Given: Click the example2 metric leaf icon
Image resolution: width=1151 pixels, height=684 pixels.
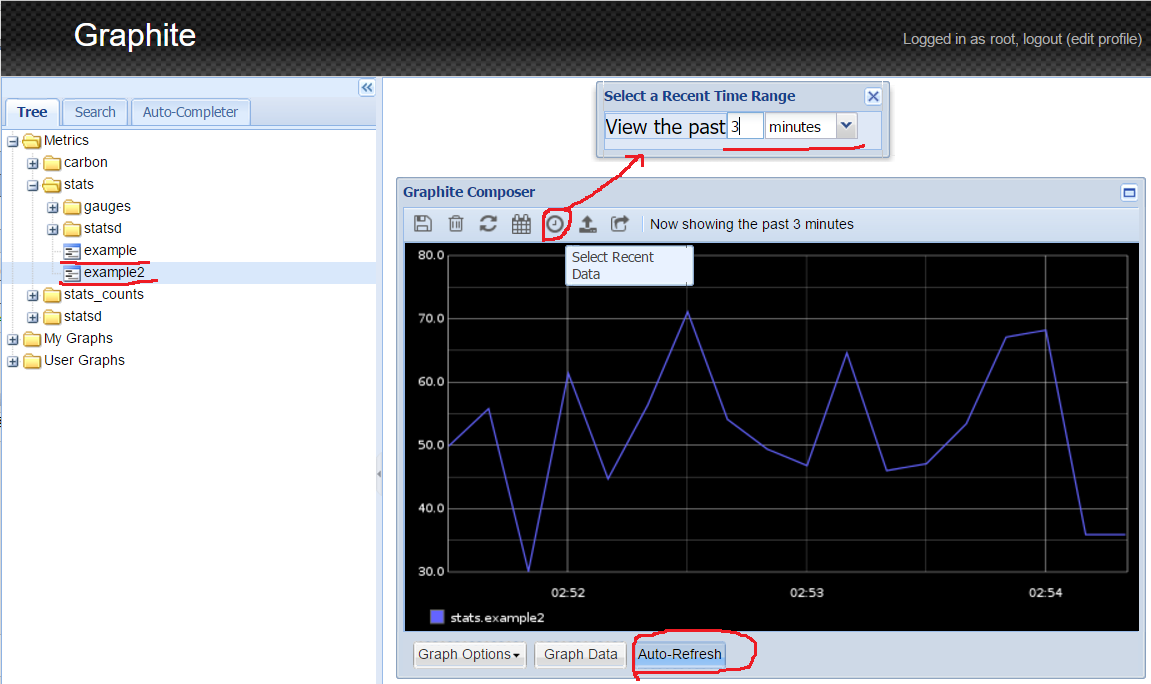Looking at the screenshot, I should pos(71,273).
